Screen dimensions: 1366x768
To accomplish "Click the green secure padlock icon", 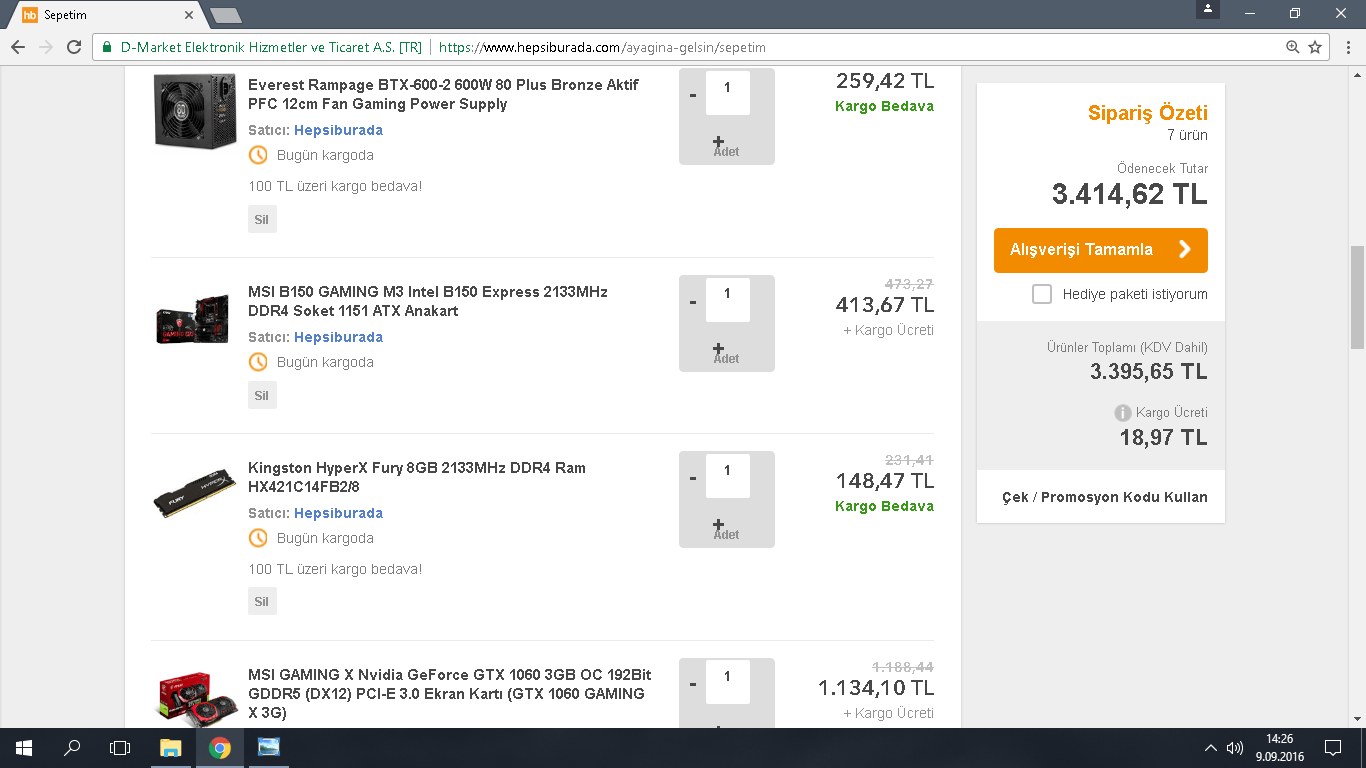I will 107,47.
